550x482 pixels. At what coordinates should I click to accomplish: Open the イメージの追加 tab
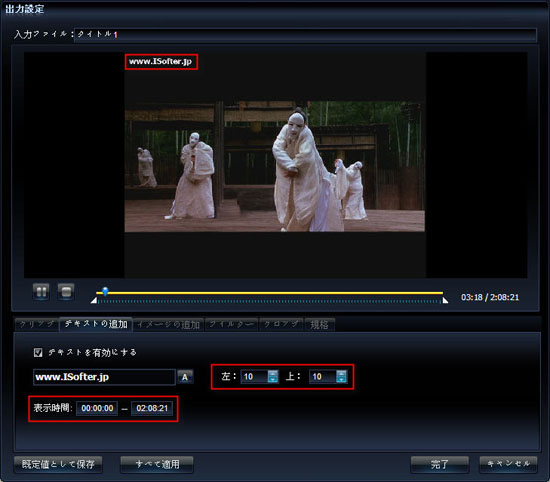[x=169, y=324]
